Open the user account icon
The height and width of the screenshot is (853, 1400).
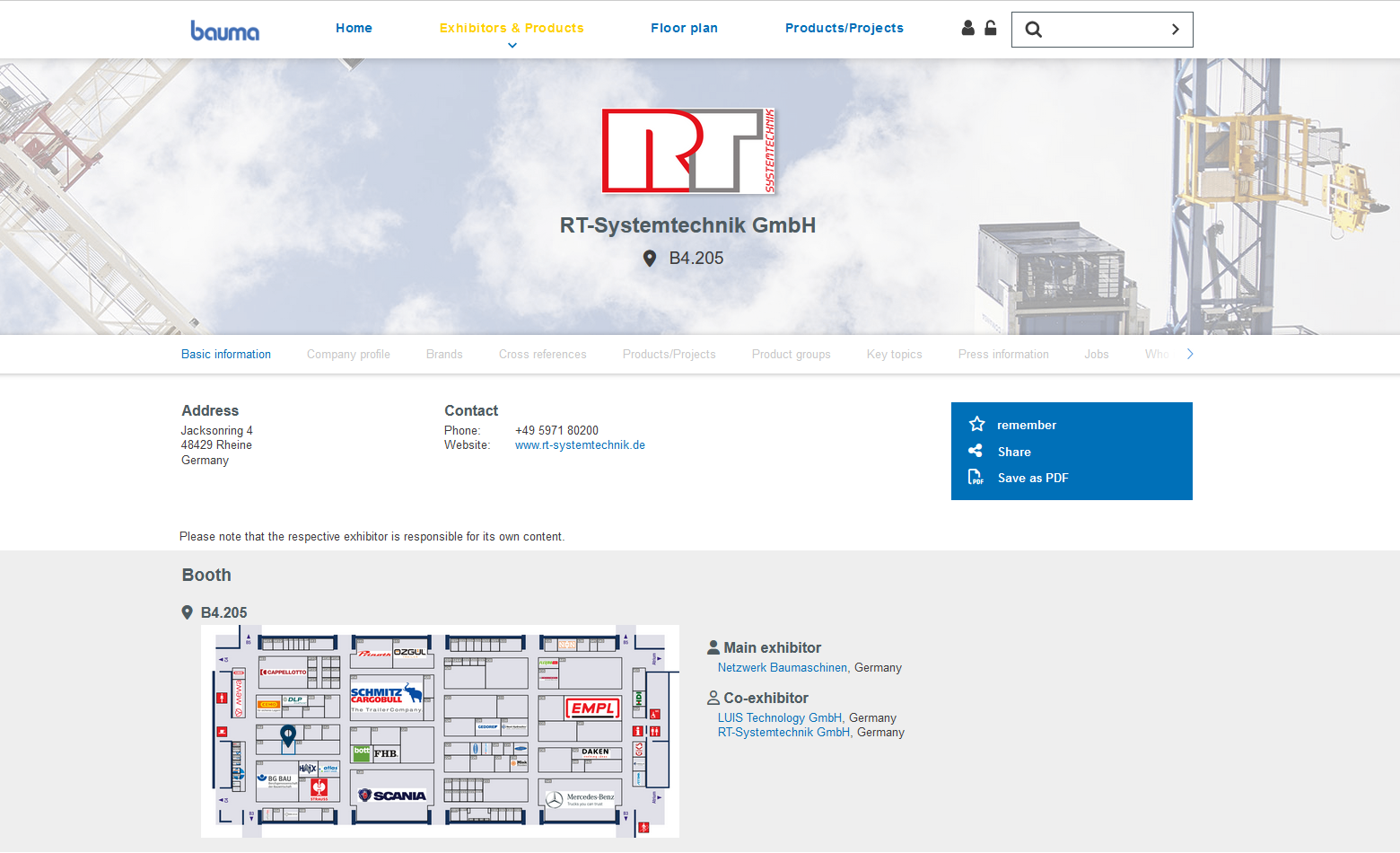(x=967, y=28)
